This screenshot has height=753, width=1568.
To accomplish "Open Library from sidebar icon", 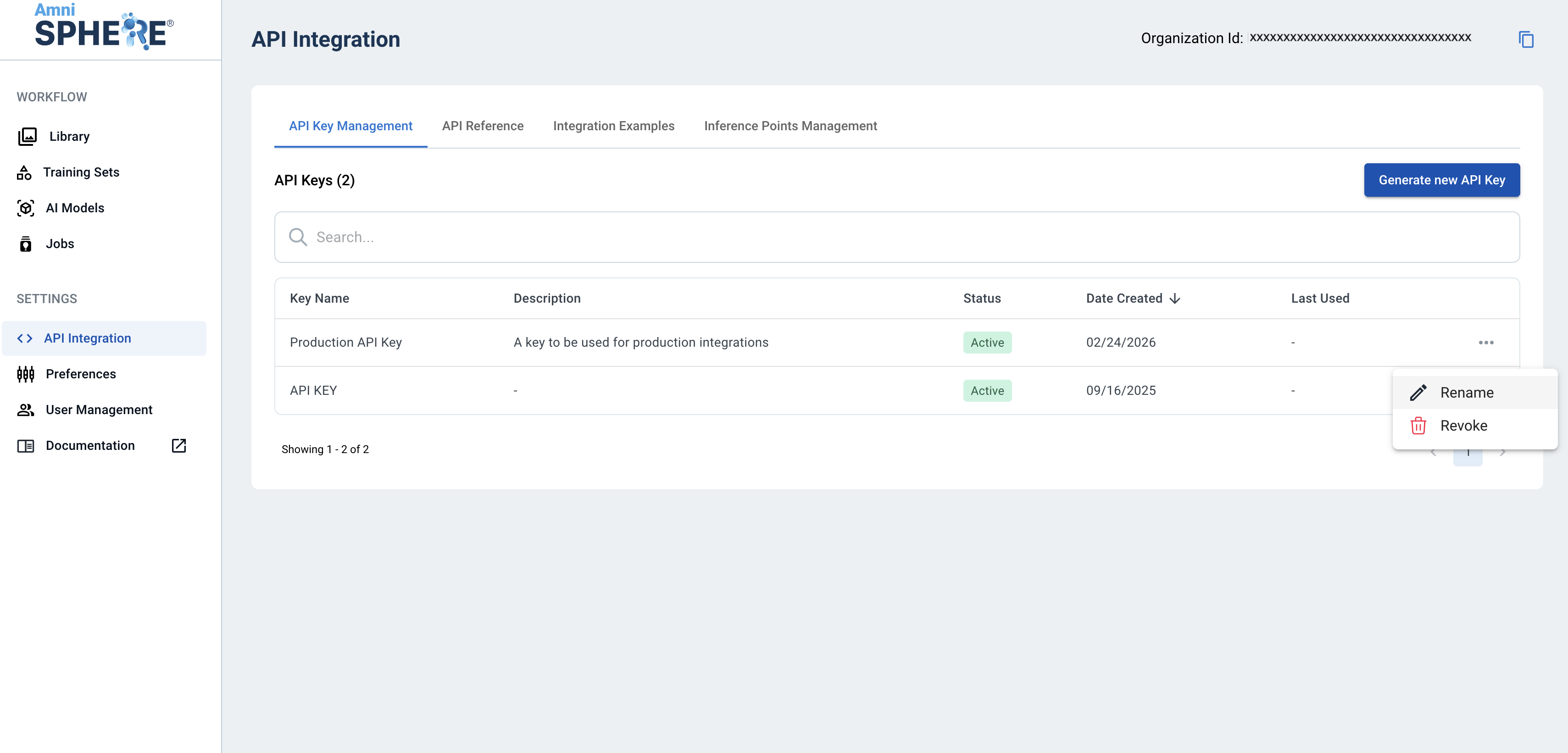I will tap(28, 136).
